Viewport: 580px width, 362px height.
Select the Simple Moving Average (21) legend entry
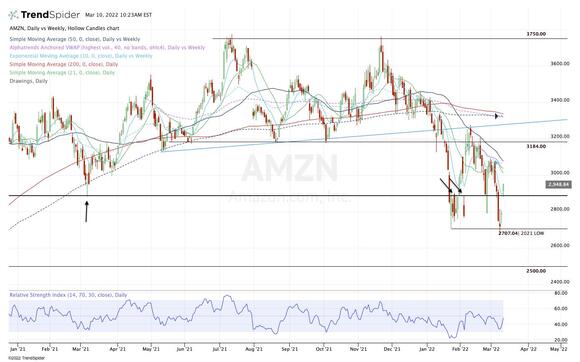coord(62,72)
